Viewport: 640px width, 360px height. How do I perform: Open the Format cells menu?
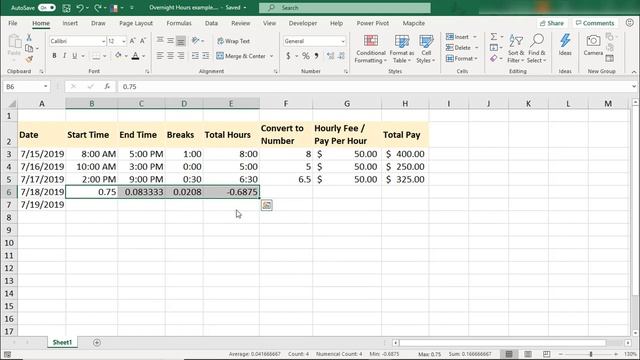pyautogui.click(x=462, y=59)
